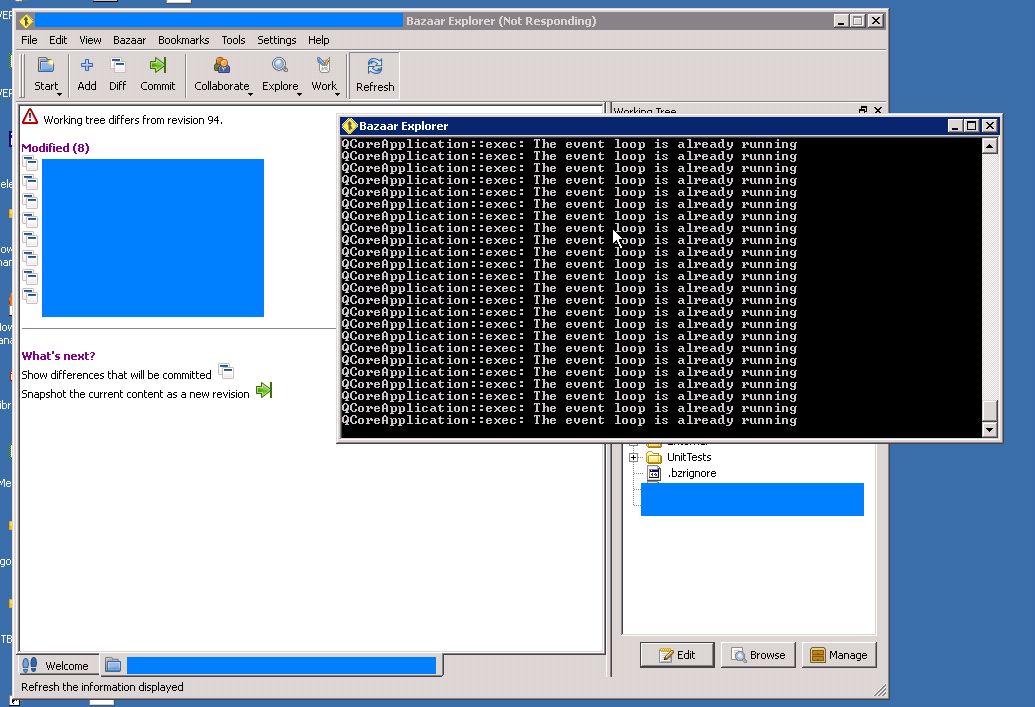The image size is (1035, 707).
Task: Click the console scrollbar down arrow
Action: (990, 430)
